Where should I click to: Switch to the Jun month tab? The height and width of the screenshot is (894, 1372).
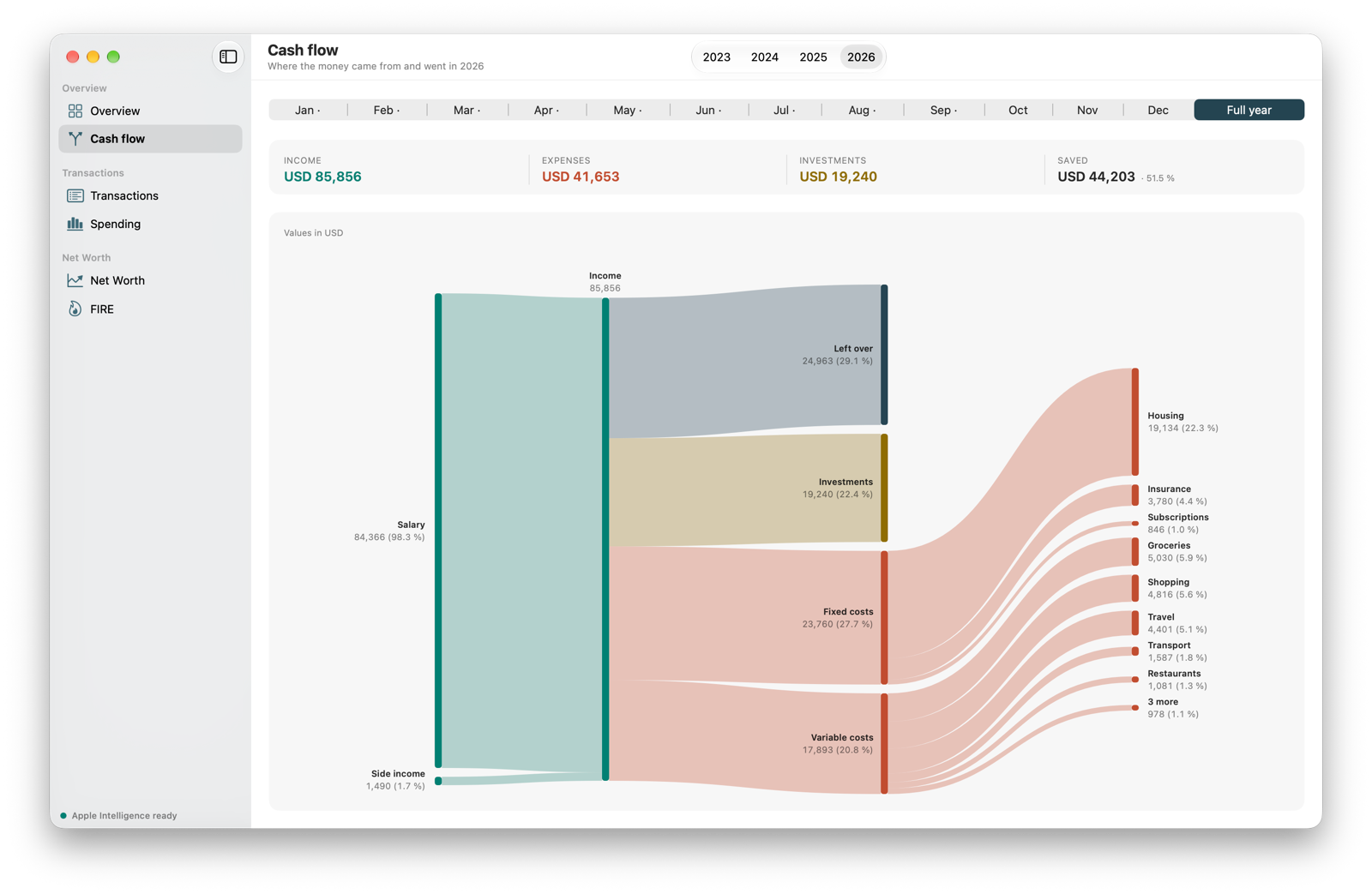pyautogui.click(x=708, y=110)
